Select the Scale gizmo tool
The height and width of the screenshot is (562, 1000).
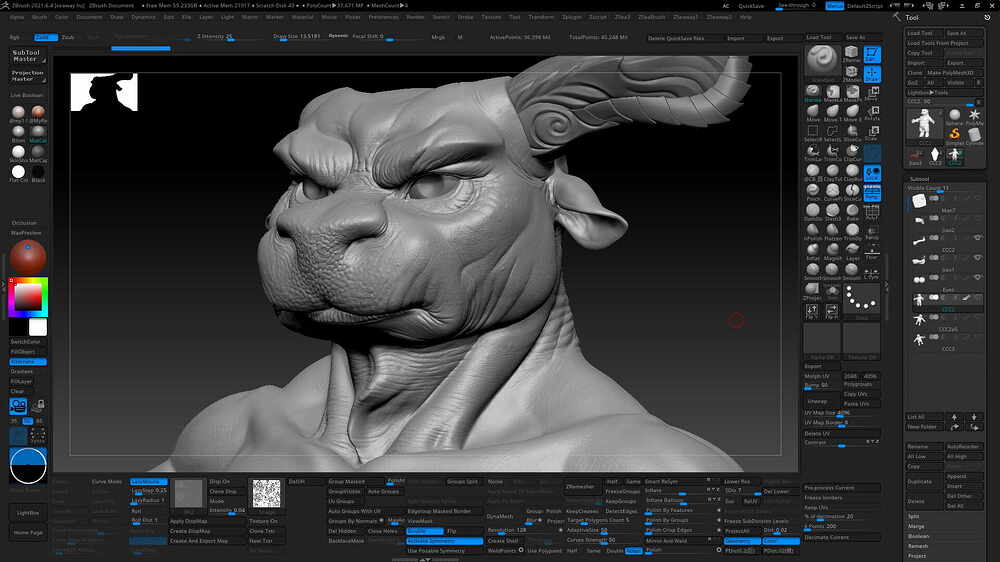(x=872, y=134)
